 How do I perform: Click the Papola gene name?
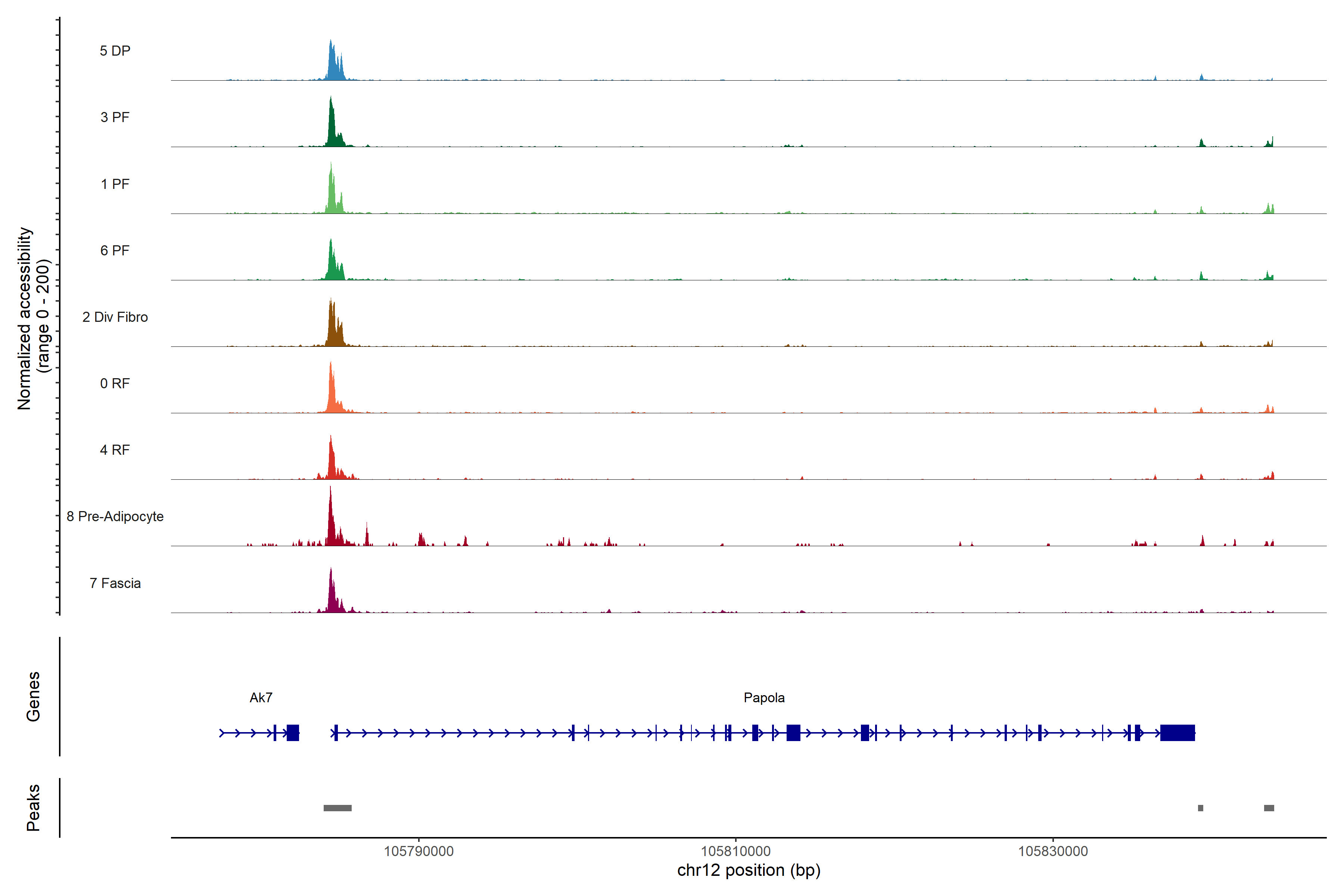coord(764,698)
